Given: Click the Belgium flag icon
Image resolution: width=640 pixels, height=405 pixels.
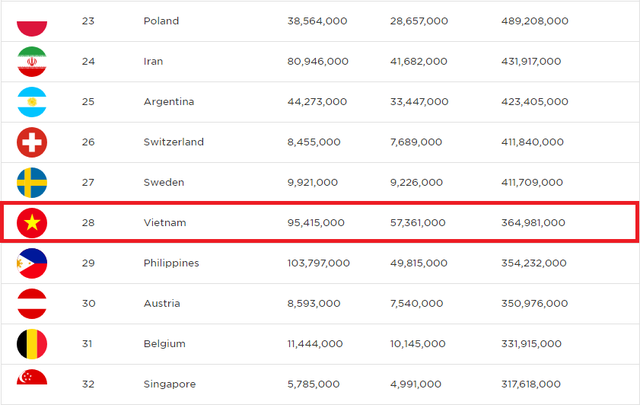Looking at the screenshot, I should point(32,343).
